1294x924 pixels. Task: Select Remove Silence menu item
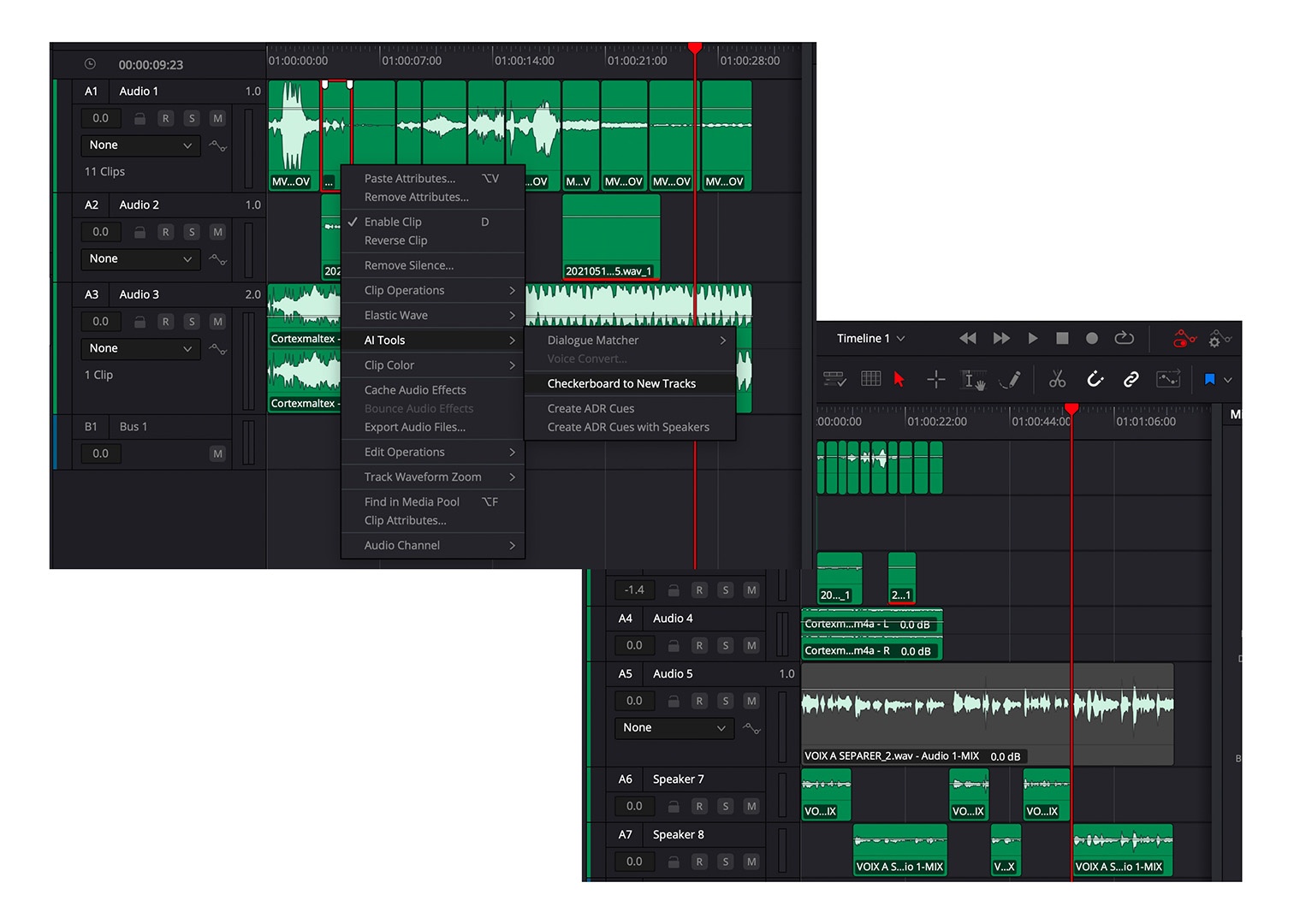pyautogui.click(x=409, y=265)
